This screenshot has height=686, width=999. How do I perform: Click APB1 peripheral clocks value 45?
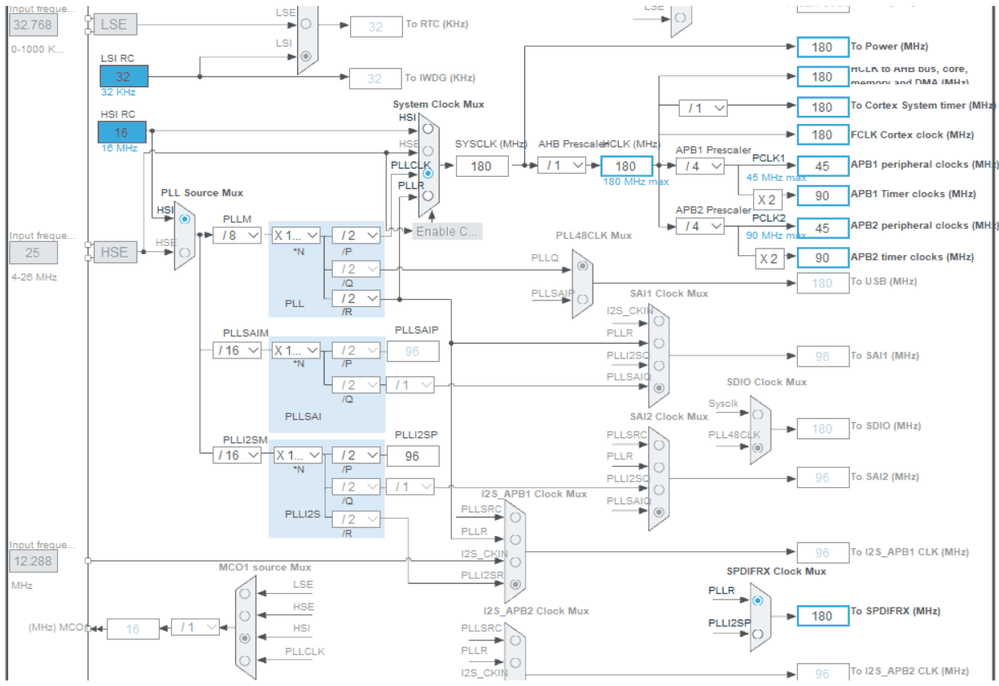point(823,166)
